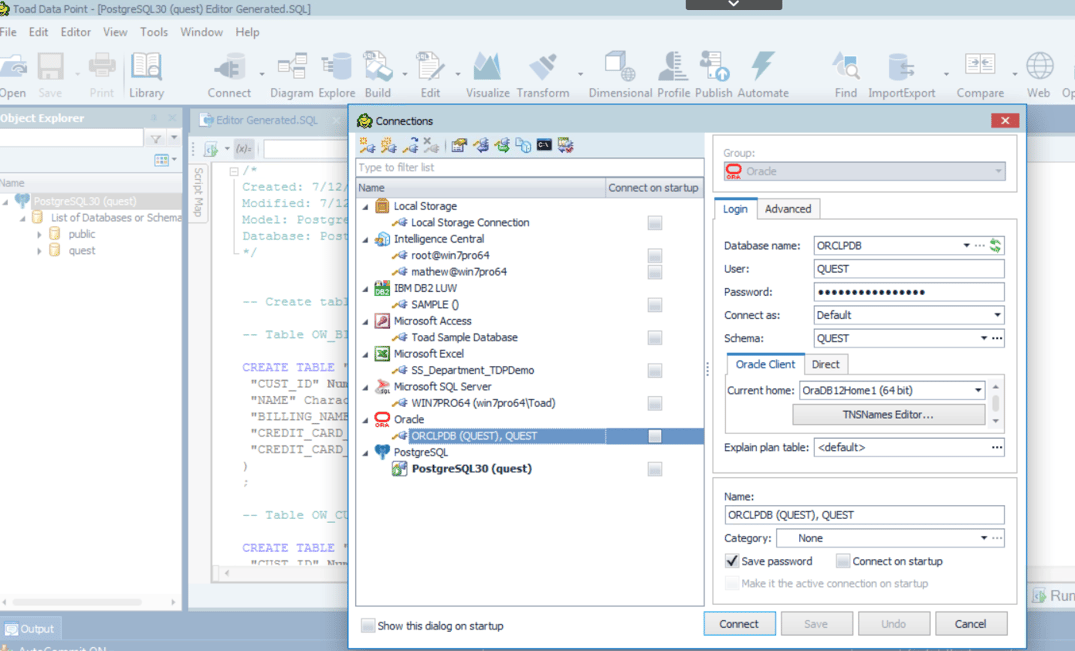Collapse the Oracle group in connection list

click(365, 420)
